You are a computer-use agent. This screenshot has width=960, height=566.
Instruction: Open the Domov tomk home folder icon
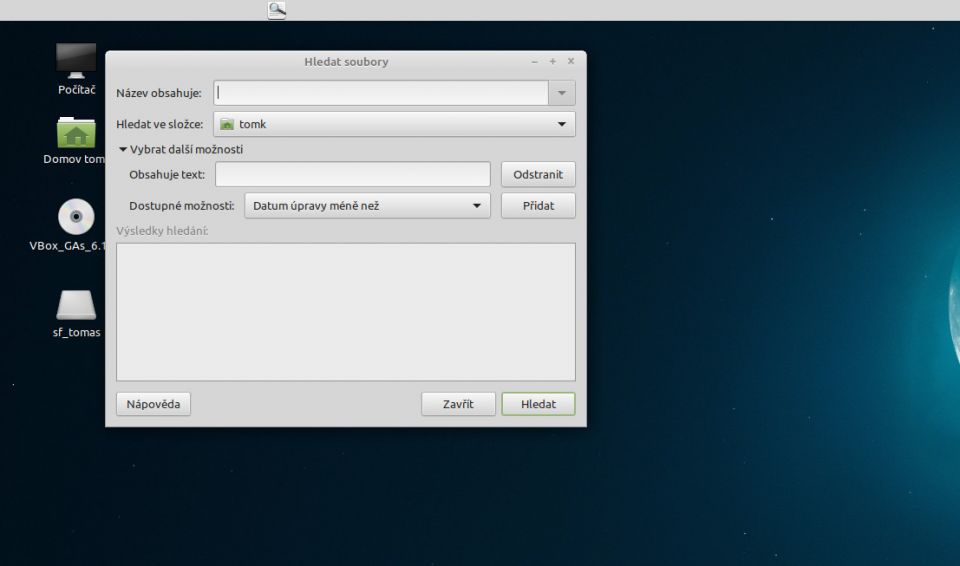tap(76, 133)
